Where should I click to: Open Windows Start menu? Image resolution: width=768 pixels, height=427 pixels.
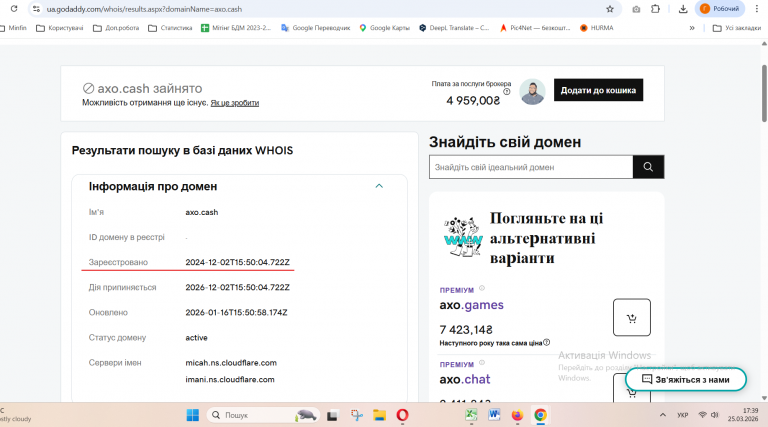192,415
